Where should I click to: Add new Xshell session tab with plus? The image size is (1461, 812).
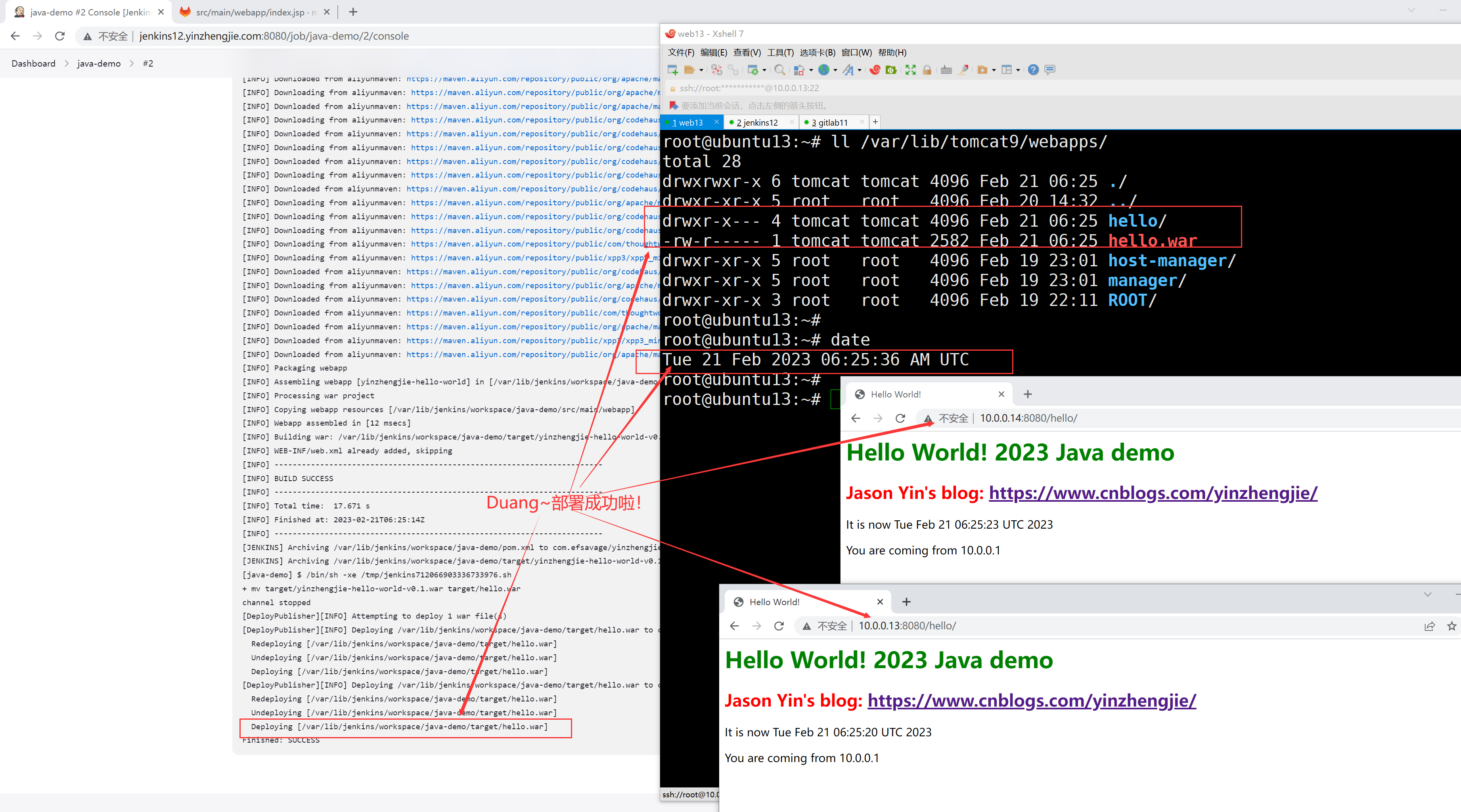click(875, 122)
